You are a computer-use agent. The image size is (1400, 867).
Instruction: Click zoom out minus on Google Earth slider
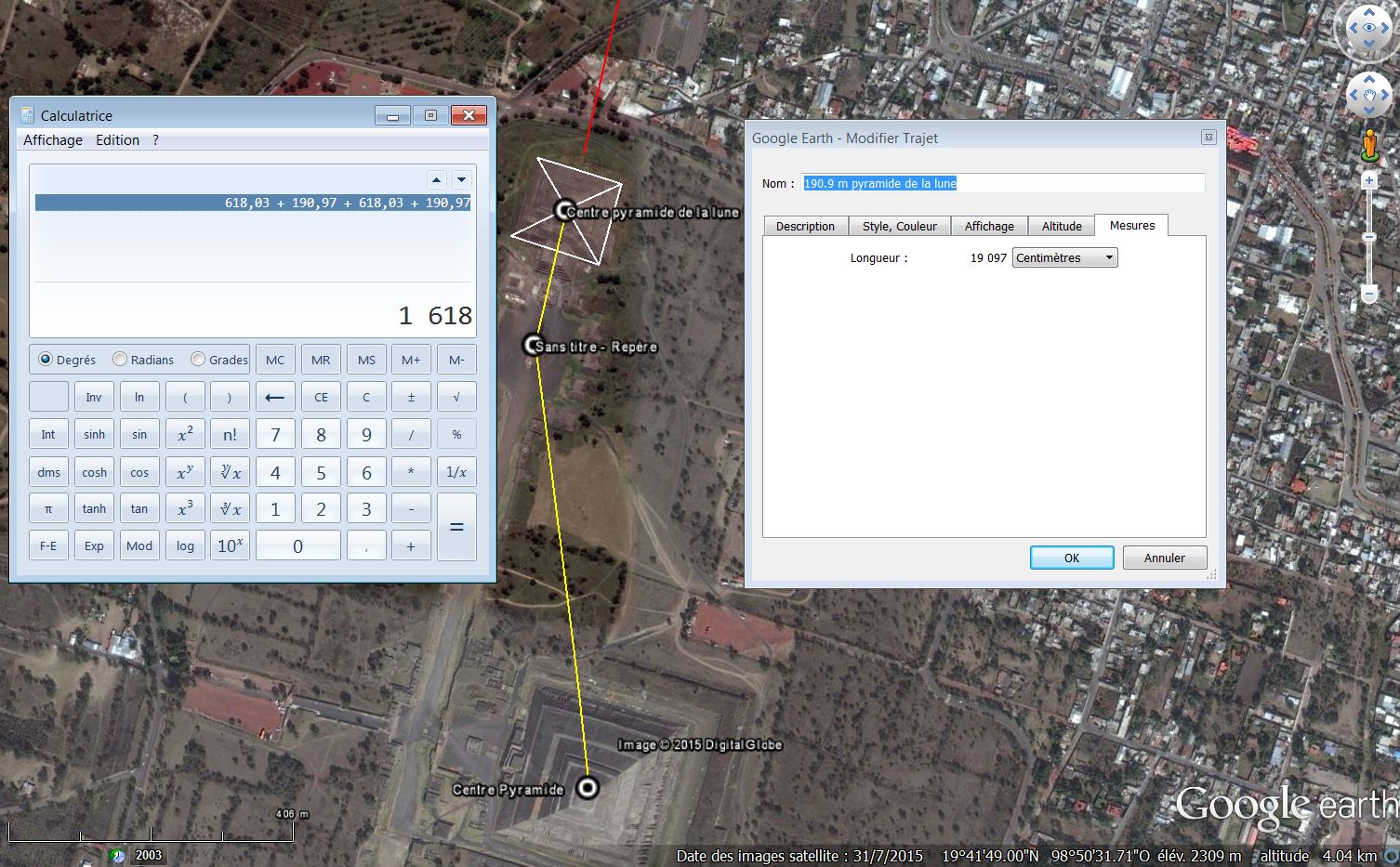[x=1369, y=294]
